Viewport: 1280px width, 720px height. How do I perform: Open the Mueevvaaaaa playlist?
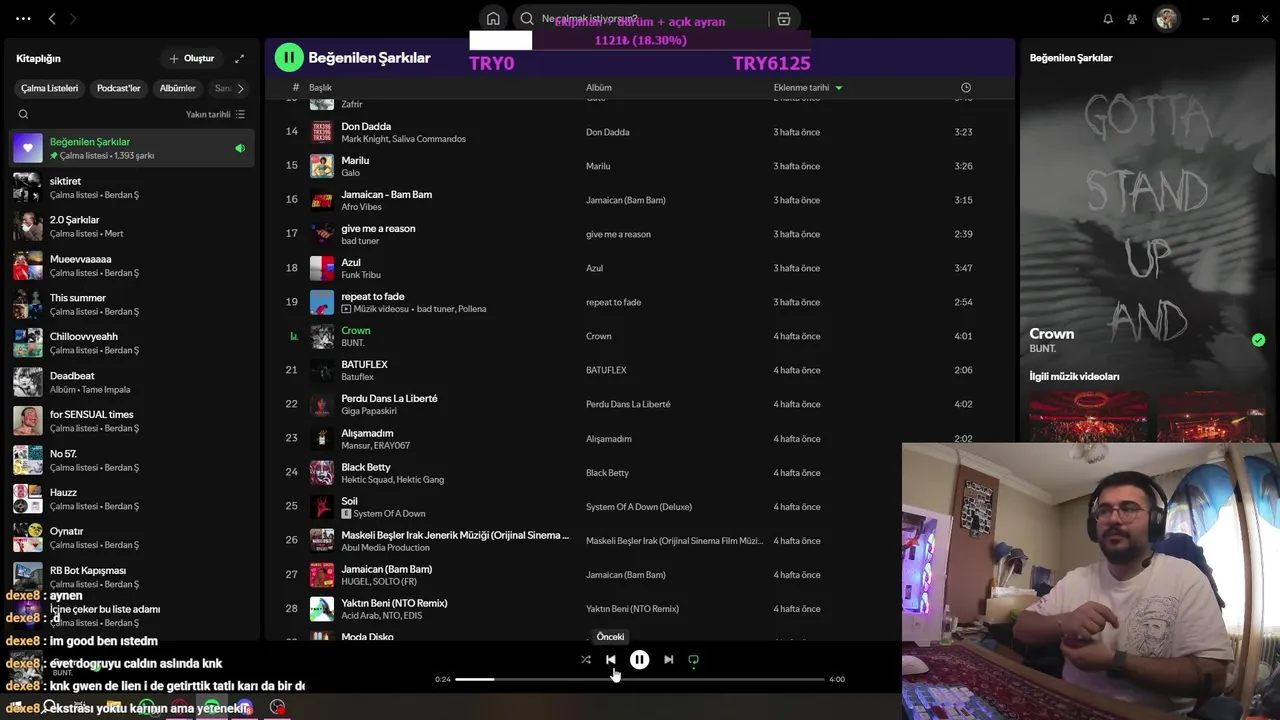[x=130, y=265]
